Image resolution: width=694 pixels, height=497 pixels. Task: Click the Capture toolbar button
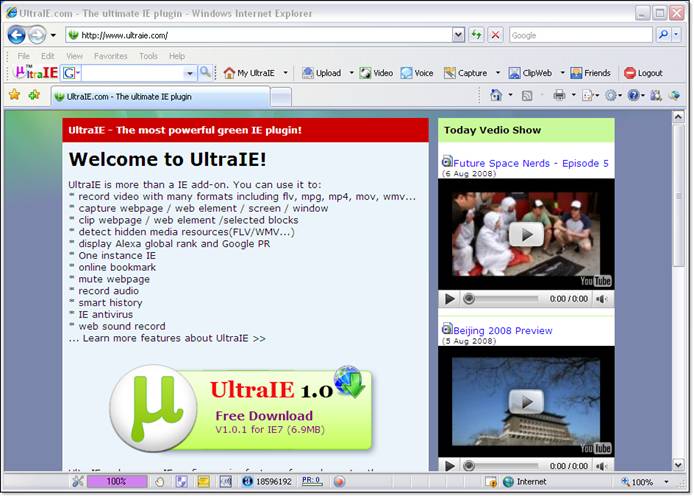coord(466,73)
